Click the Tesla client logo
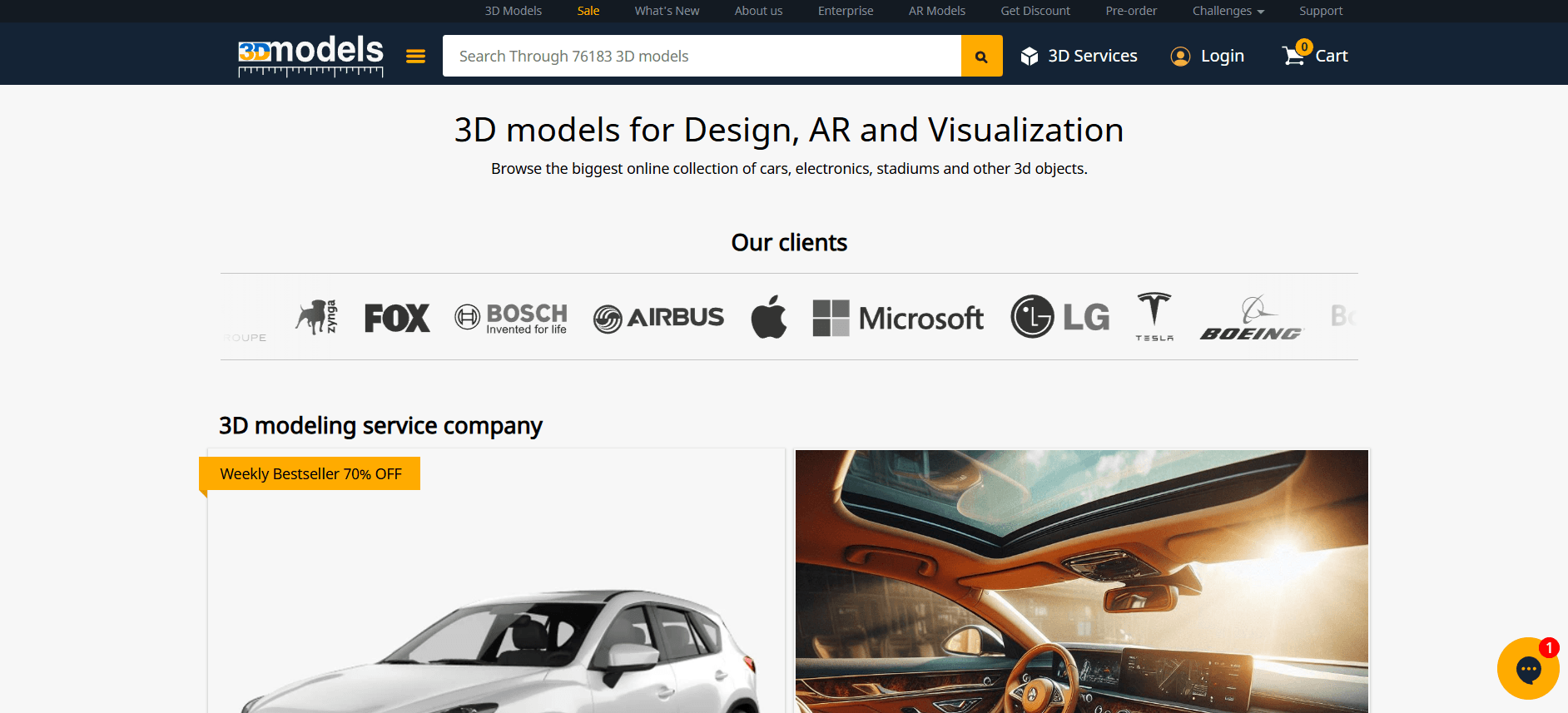 click(1154, 317)
